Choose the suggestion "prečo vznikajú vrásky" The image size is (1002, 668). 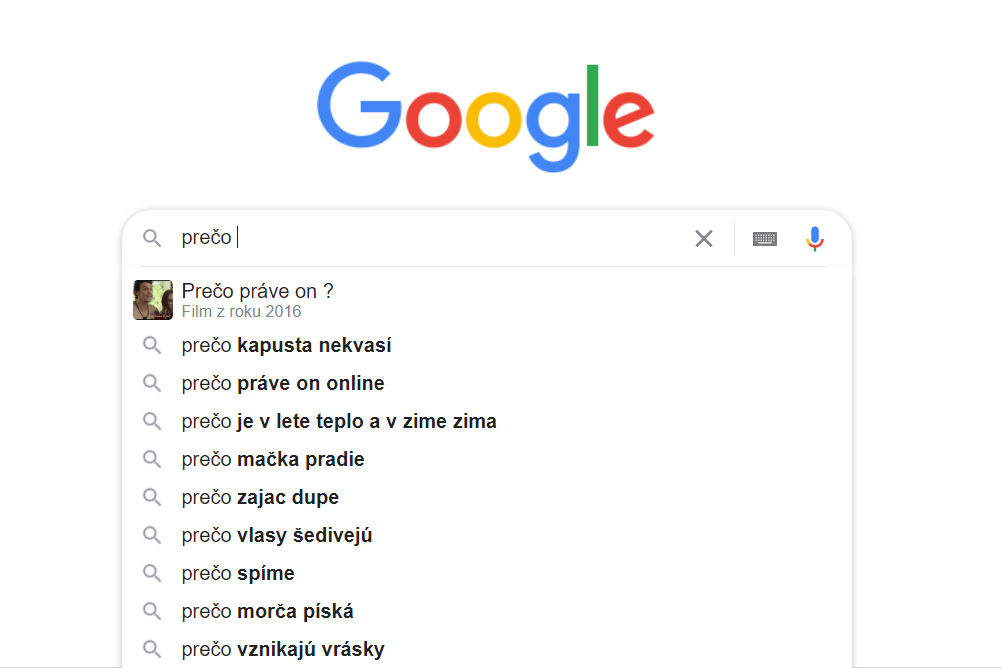487,649
